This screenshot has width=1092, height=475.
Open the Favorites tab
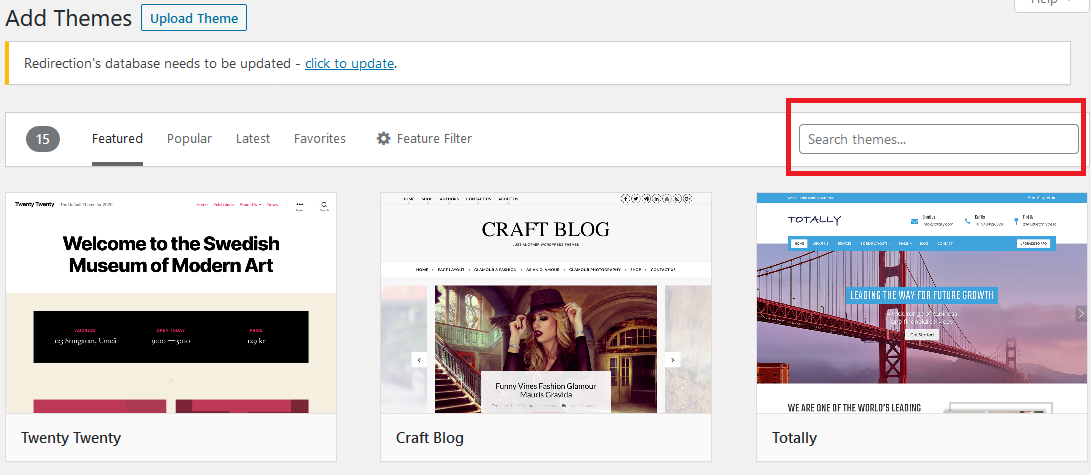point(320,139)
